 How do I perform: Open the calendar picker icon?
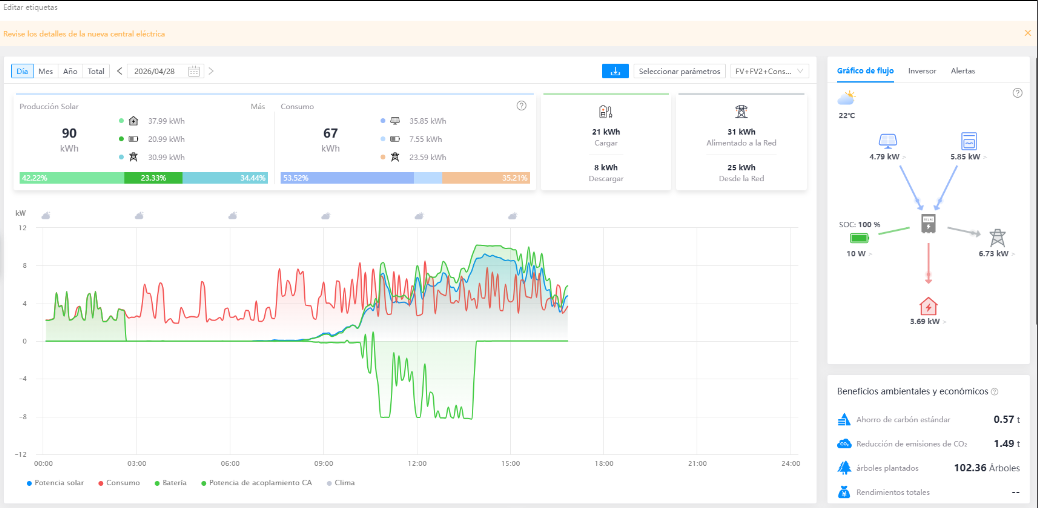193,72
